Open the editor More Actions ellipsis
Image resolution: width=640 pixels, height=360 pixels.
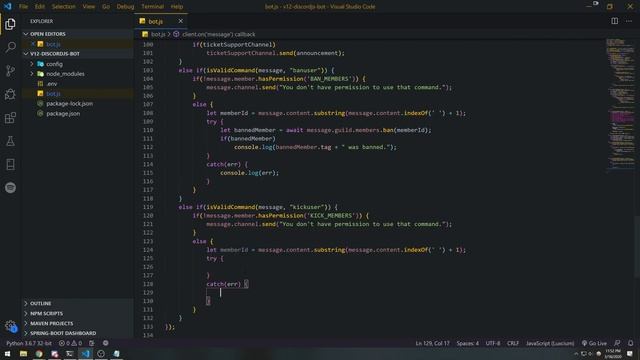(629, 21)
